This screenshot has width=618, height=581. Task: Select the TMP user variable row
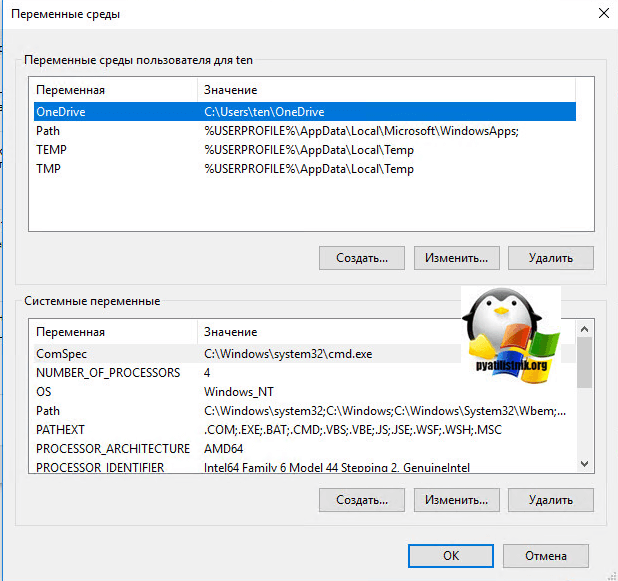pos(305,169)
